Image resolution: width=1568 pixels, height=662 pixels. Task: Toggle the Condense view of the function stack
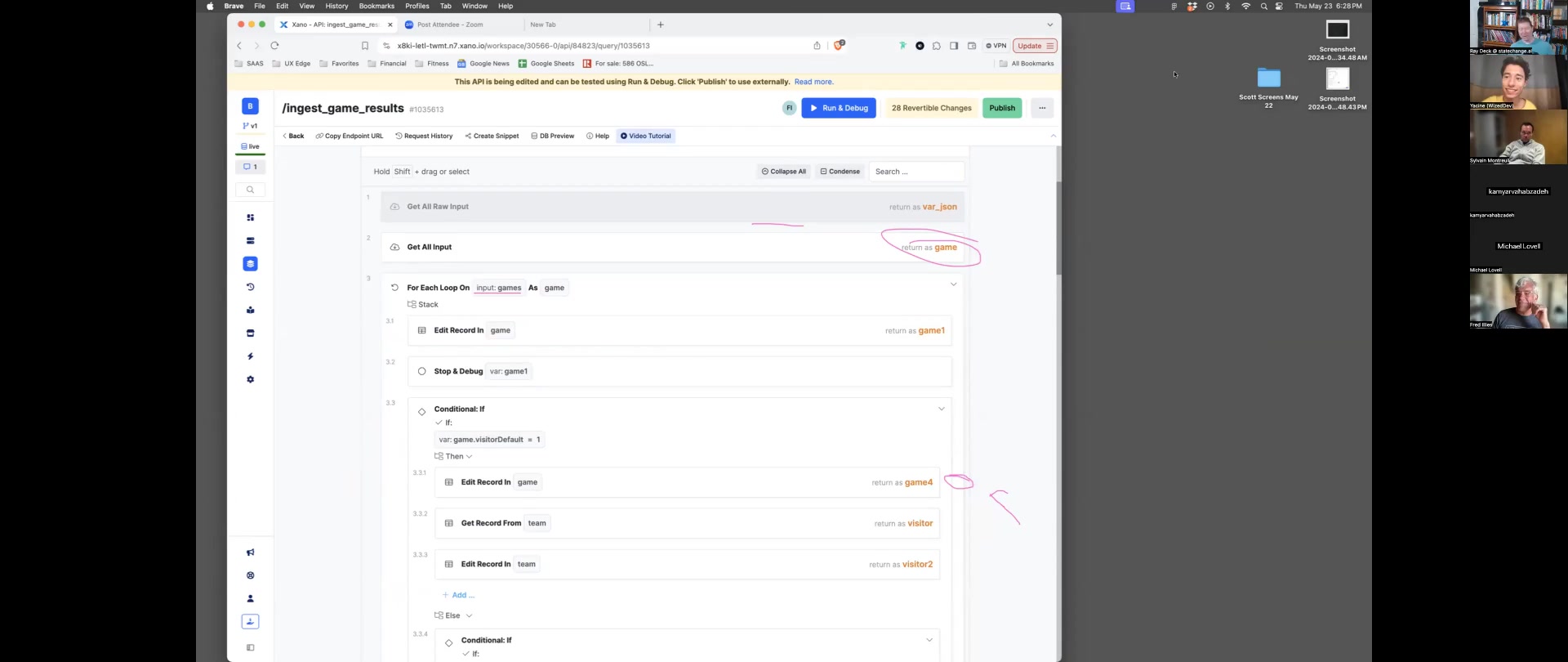pos(840,172)
